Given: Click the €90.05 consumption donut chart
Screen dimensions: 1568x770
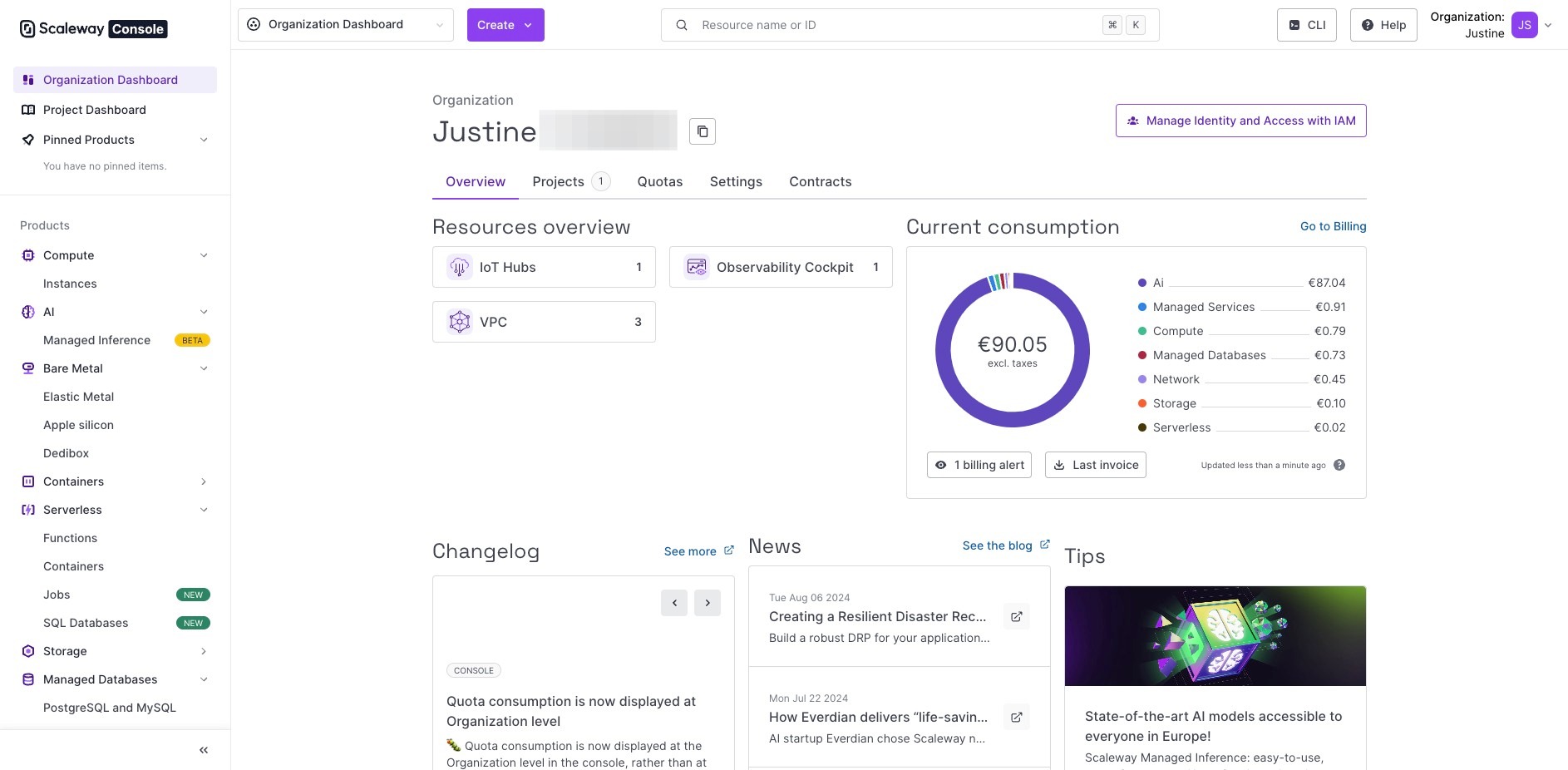Looking at the screenshot, I should click(1013, 350).
